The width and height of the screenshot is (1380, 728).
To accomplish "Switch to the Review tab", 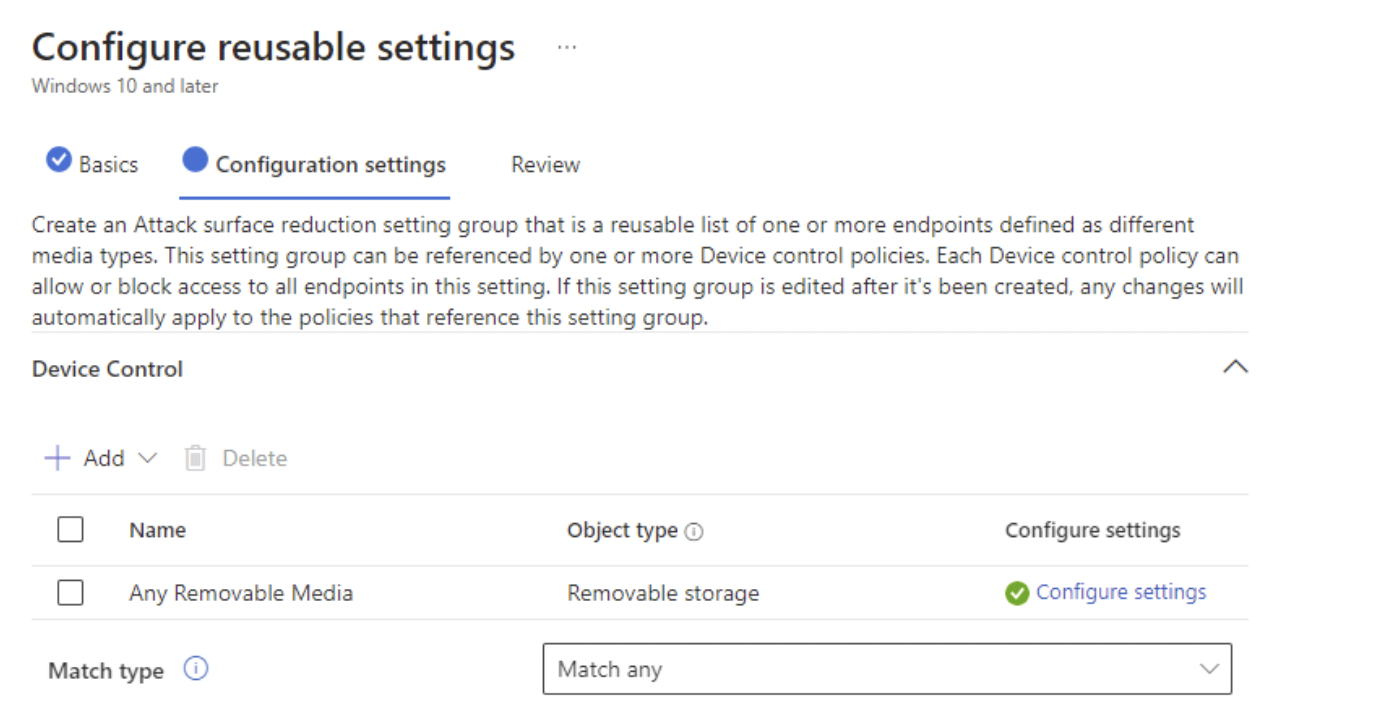I will [x=544, y=164].
